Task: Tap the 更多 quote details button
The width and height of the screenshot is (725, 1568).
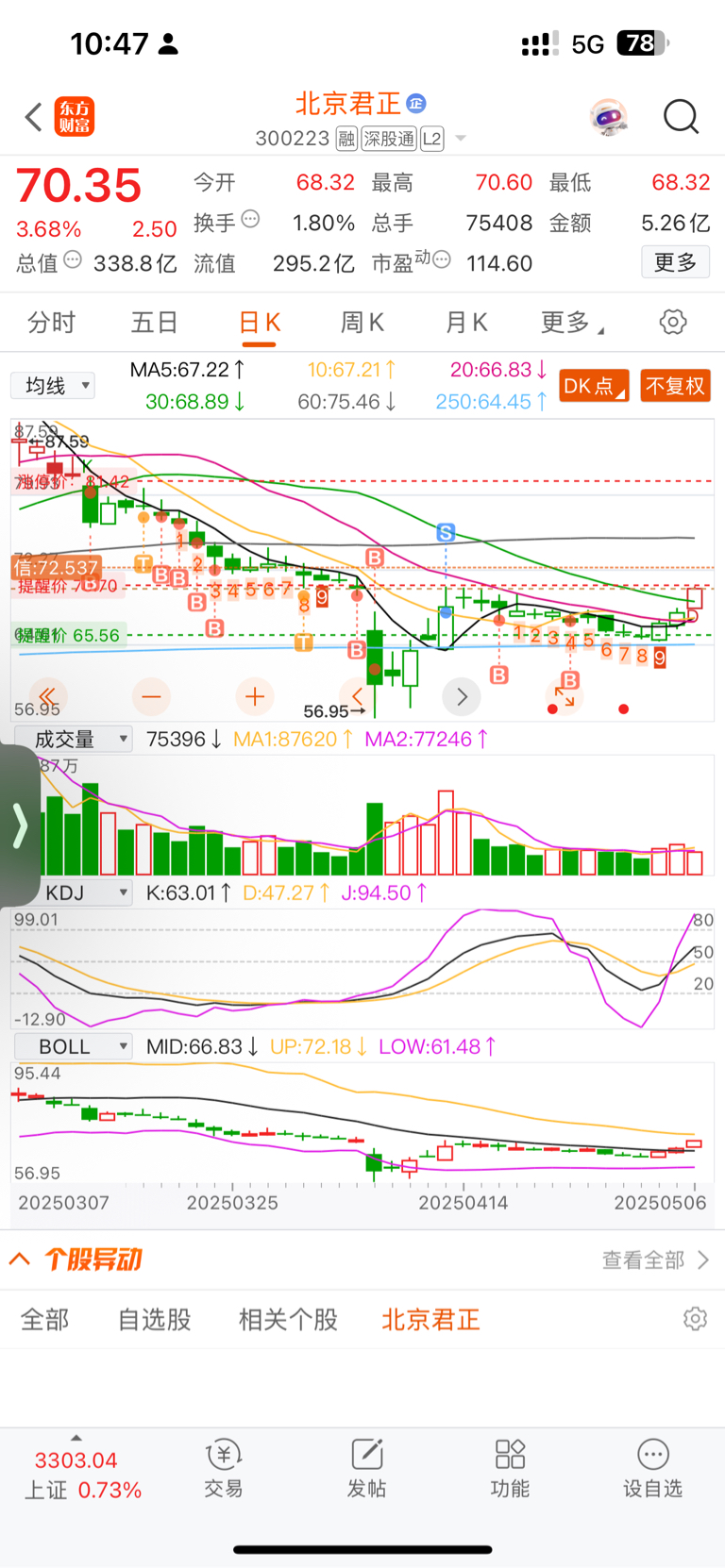Action: (675, 261)
